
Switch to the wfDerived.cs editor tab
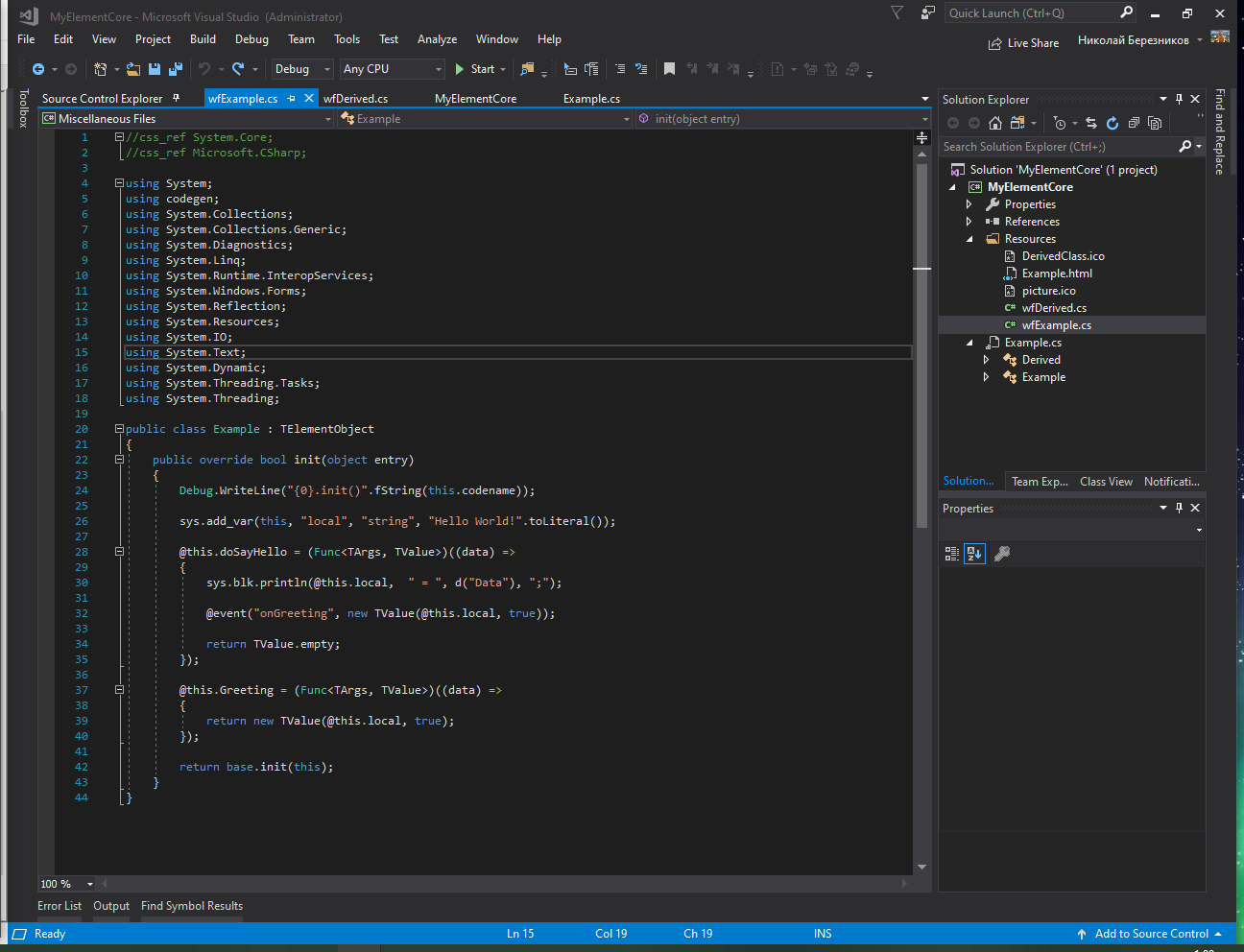(x=356, y=99)
